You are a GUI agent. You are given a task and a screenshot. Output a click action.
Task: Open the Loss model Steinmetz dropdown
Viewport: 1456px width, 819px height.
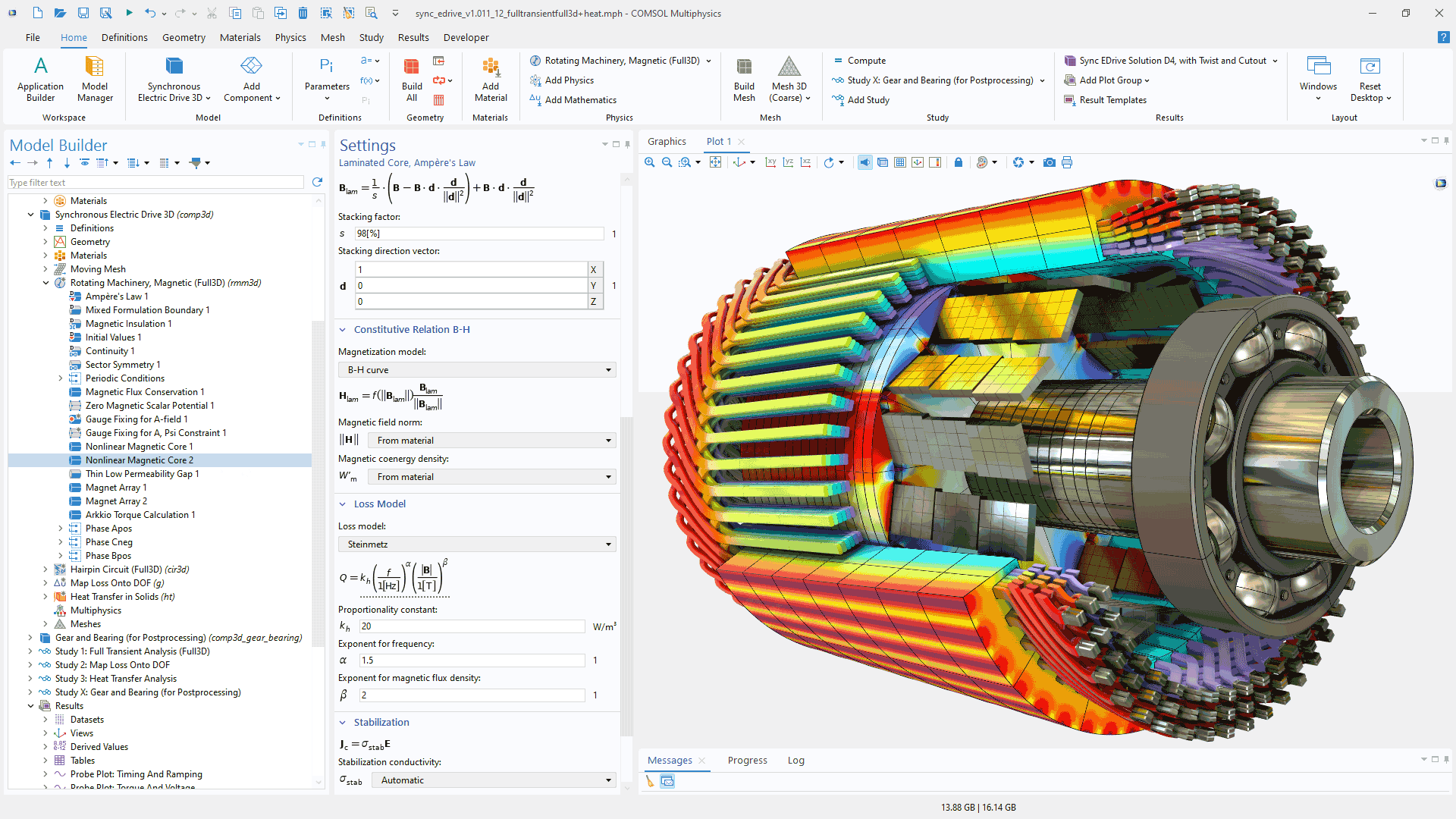[x=477, y=544]
